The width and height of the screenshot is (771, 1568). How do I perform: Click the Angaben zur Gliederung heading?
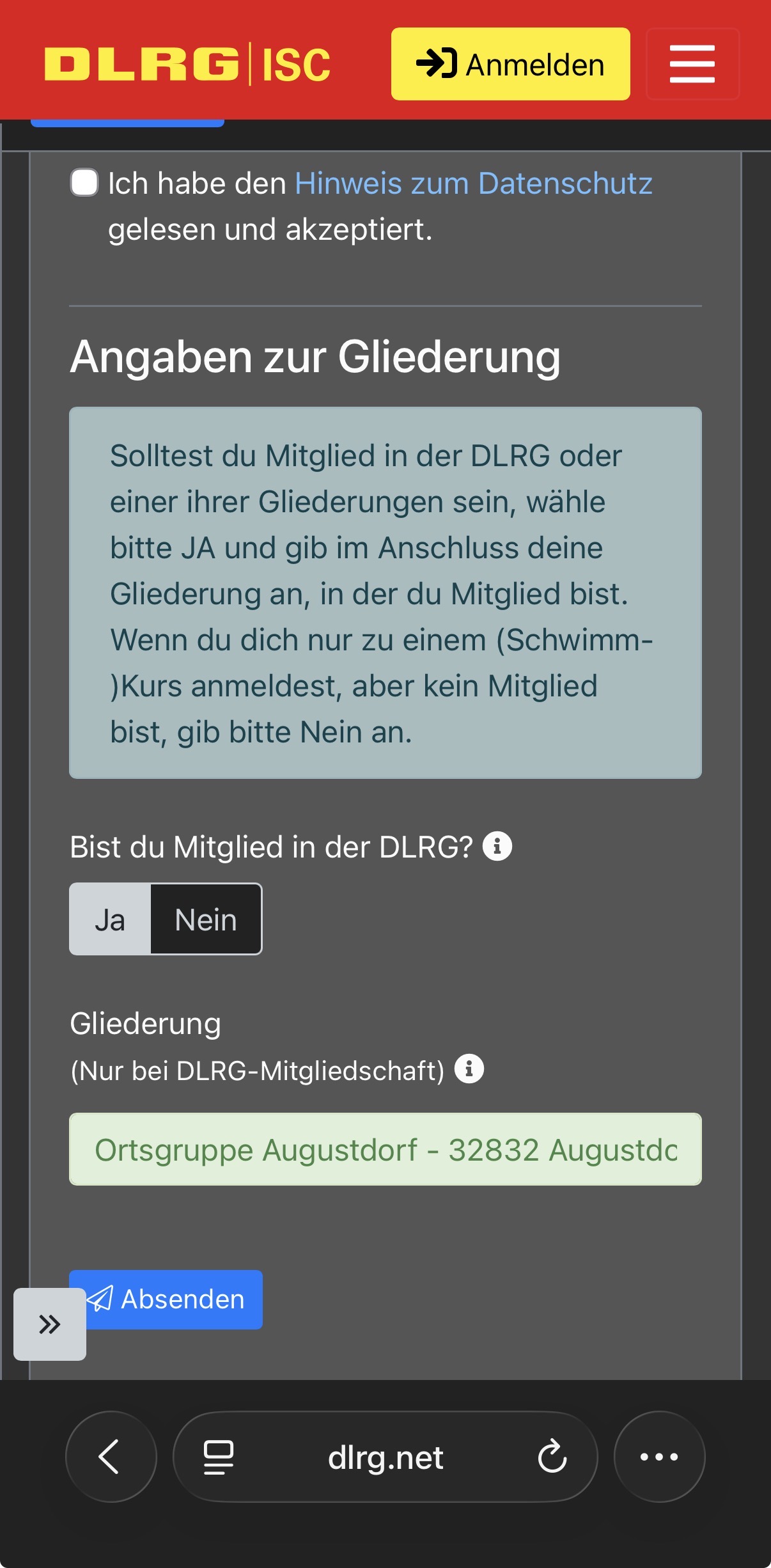click(315, 357)
